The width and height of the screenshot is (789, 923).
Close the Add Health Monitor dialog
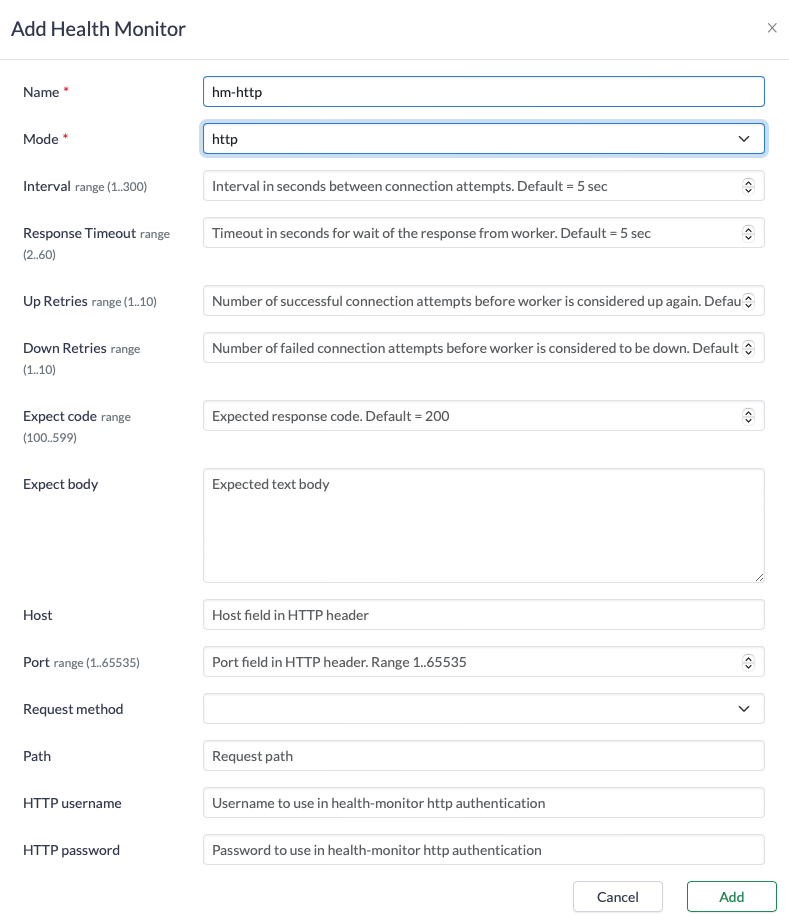772,28
